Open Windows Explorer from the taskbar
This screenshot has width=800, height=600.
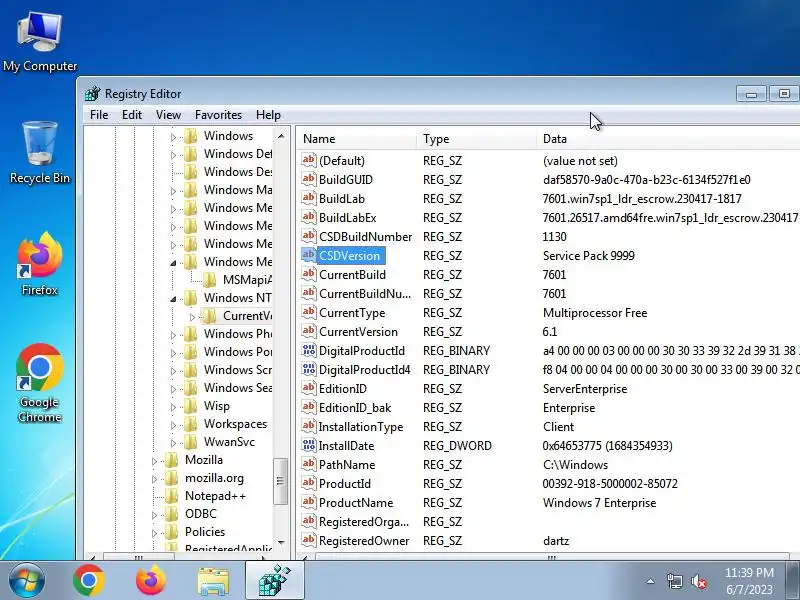pyautogui.click(x=213, y=581)
